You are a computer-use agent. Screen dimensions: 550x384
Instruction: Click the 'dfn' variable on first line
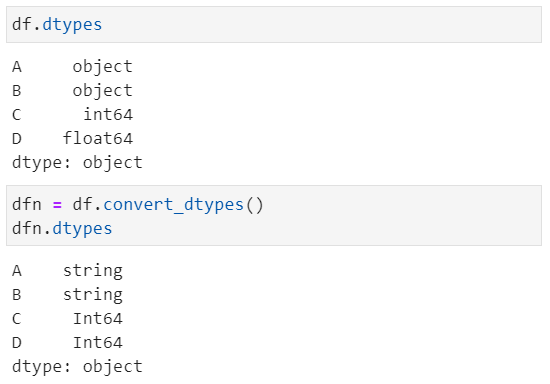click(x=27, y=204)
